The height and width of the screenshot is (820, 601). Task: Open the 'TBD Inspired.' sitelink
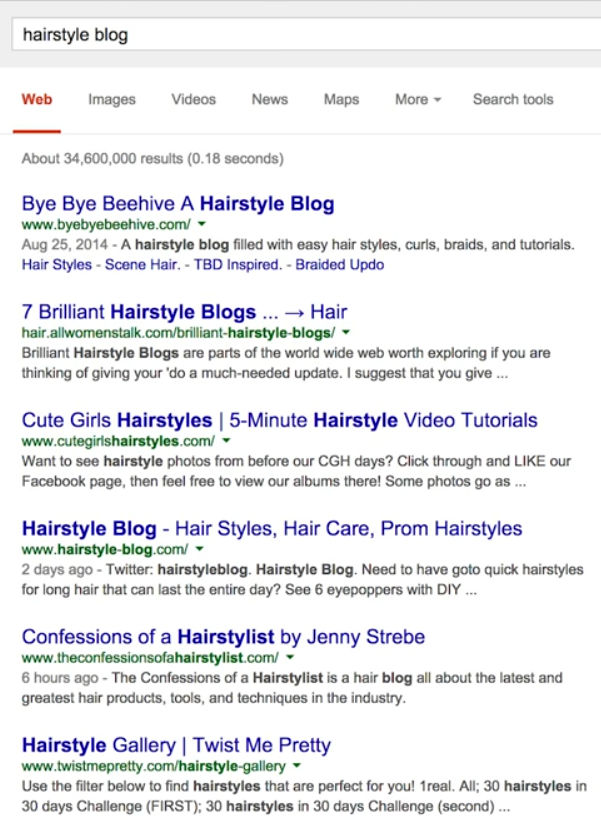(237, 265)
